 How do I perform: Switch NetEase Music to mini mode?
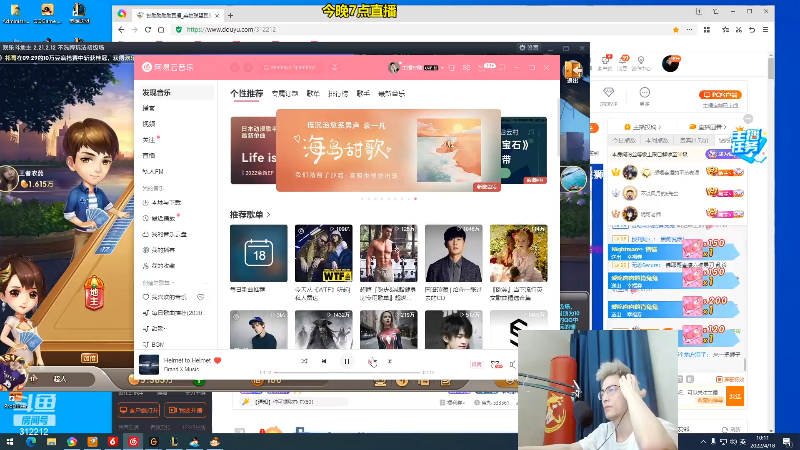pyautogui.click(x=502, y=67)
